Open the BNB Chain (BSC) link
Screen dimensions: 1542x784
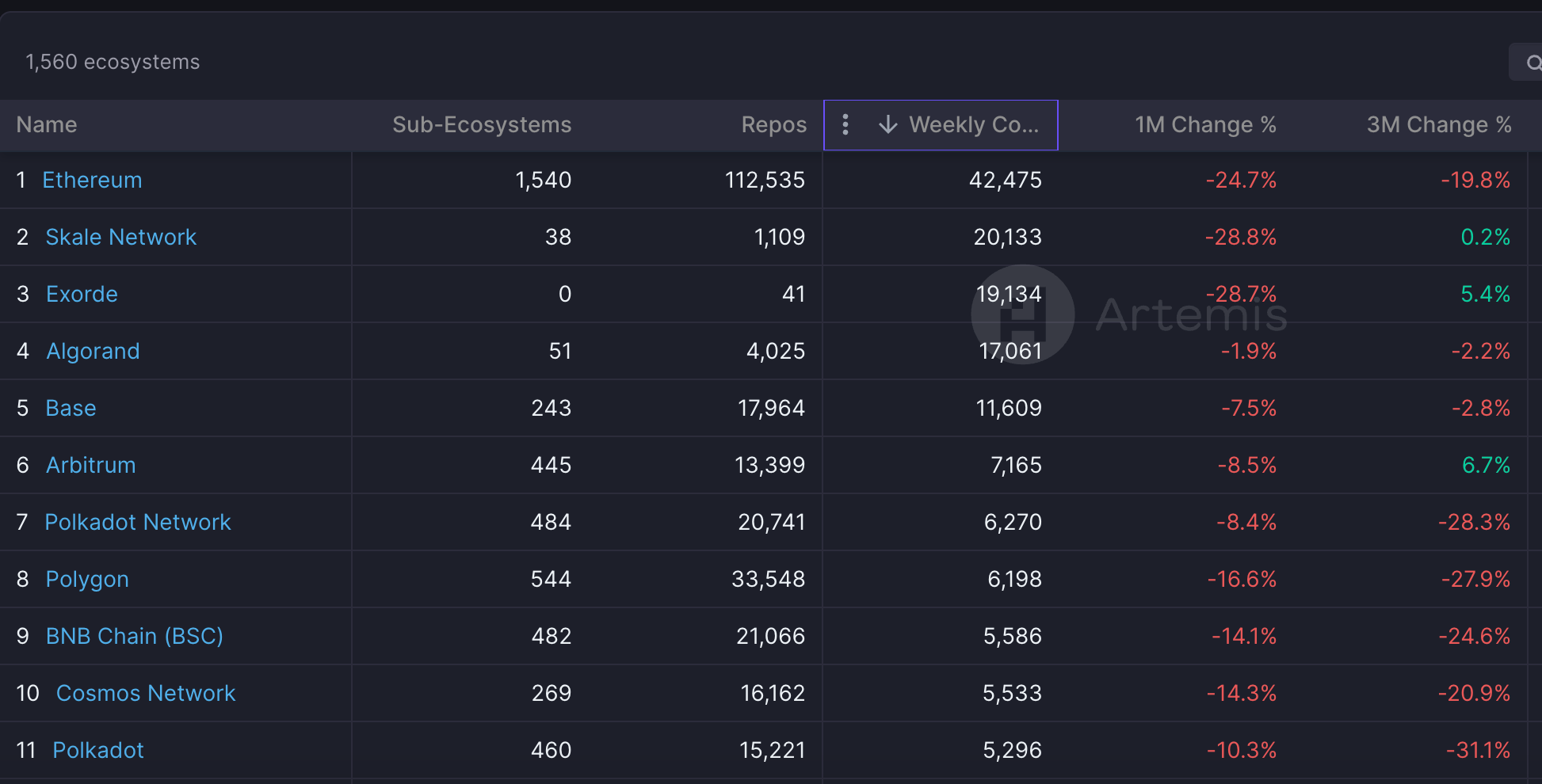click(x=135, y=636)
